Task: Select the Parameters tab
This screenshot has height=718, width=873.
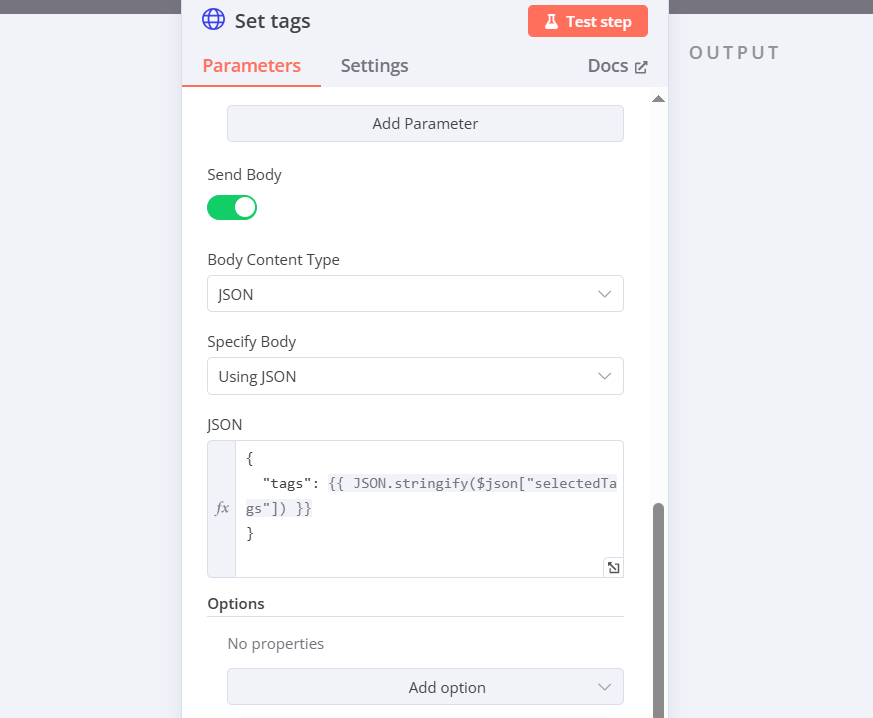Action: point(252,66)
